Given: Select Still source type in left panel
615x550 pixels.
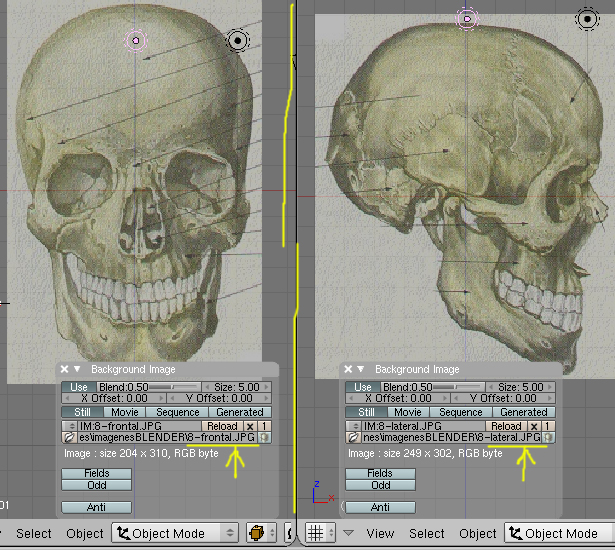Looking at the screenshot, I should (x=82, y=412).
